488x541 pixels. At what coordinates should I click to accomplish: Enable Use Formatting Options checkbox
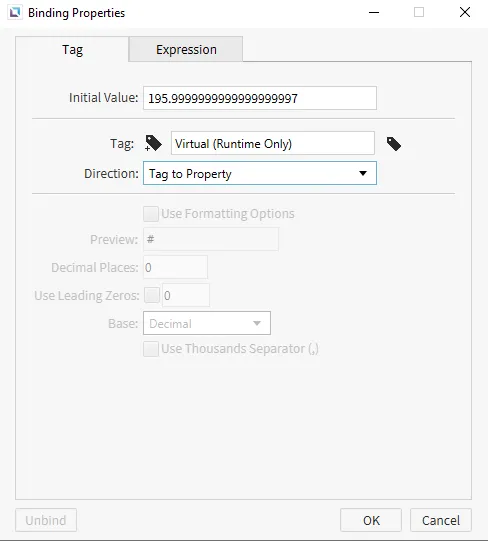[x=151, y=214]
